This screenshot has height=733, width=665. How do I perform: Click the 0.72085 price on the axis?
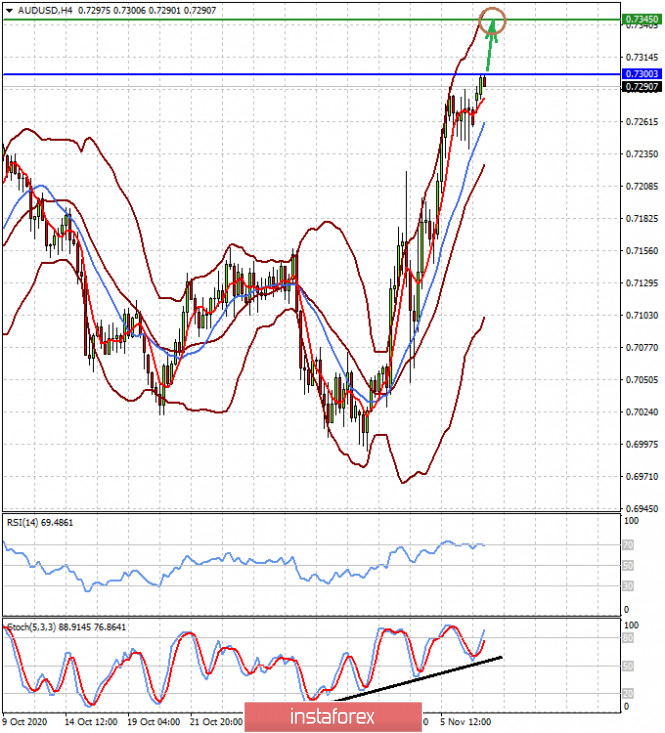(642, 187)
